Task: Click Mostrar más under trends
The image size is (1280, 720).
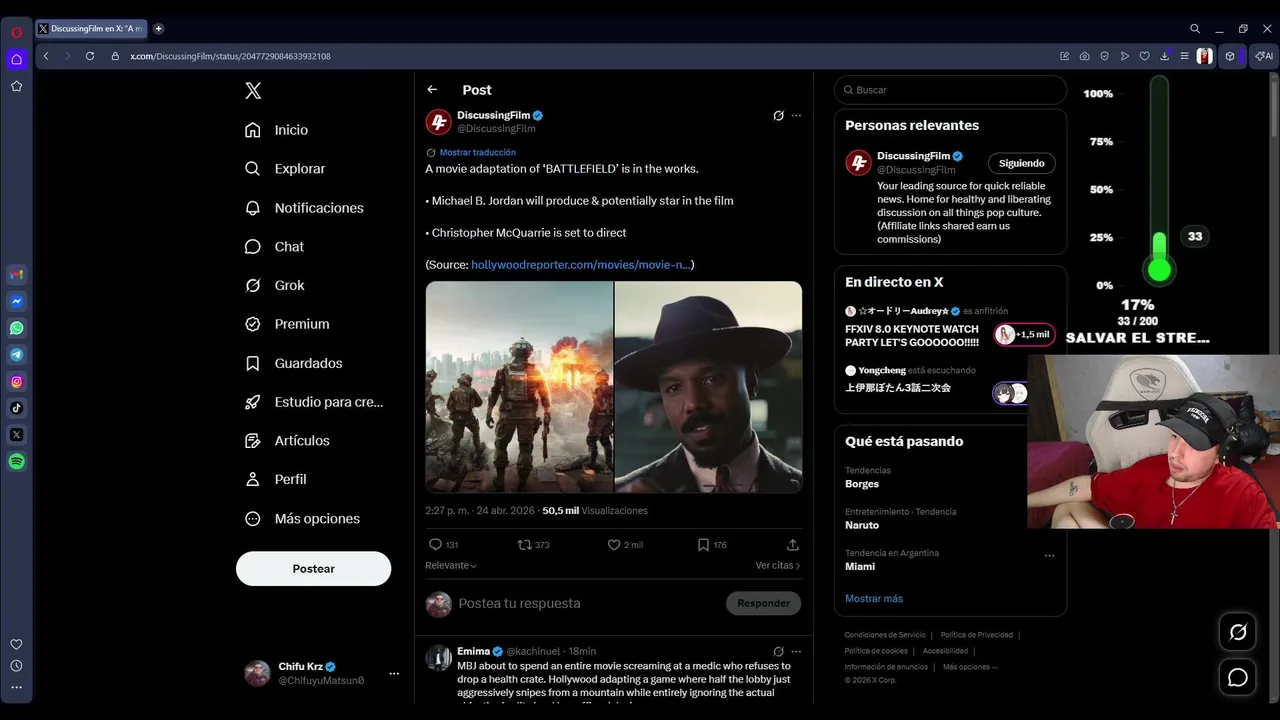Action: (x=874, y=599)
